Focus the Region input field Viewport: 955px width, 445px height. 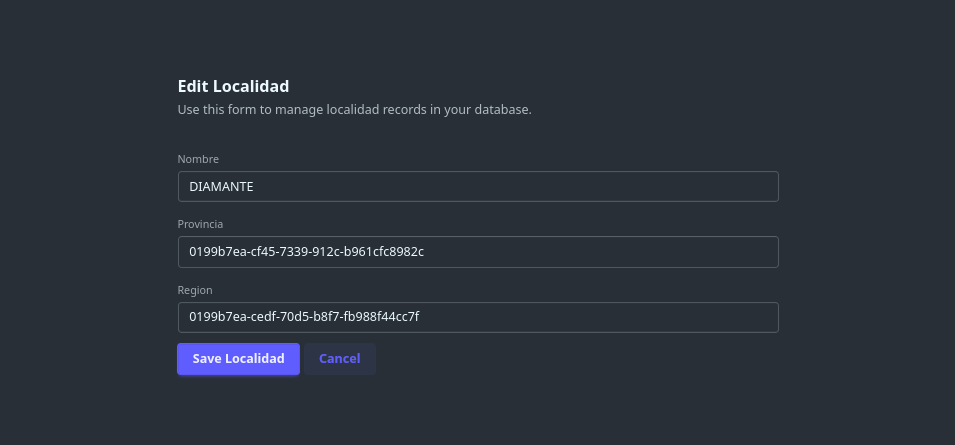click(477, 317)
